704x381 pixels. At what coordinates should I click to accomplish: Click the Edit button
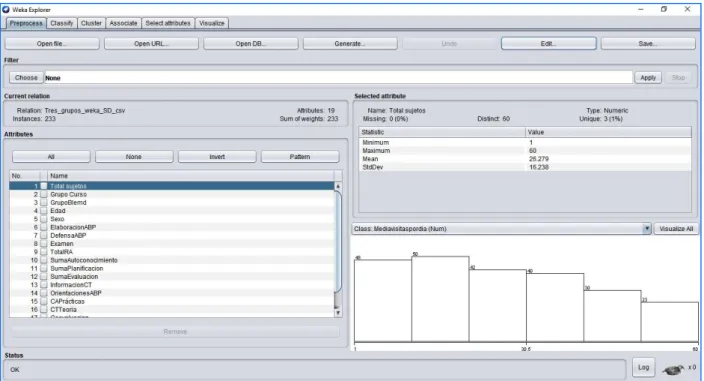(549, 44)
